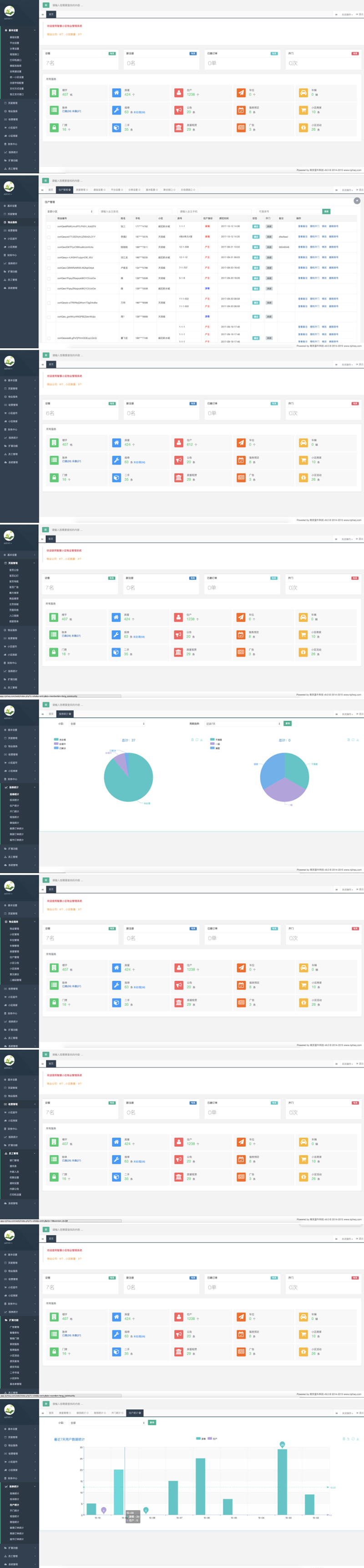Check the last resident row checkbox in 住户管理 table
The image size is (364, 1568).
coord(49,338)
